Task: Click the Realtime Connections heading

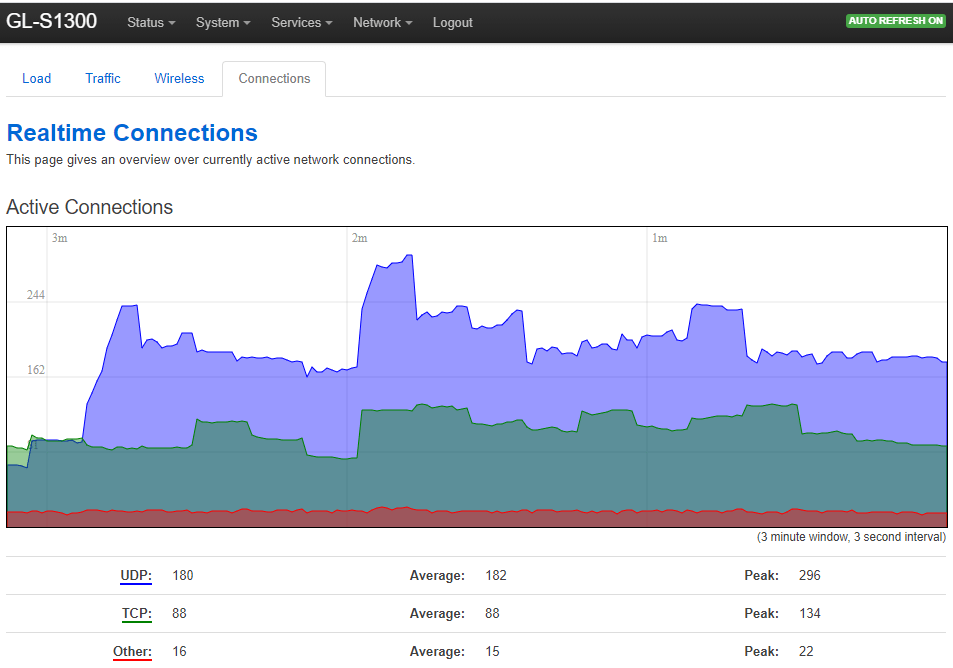Action: coord(132,133)
